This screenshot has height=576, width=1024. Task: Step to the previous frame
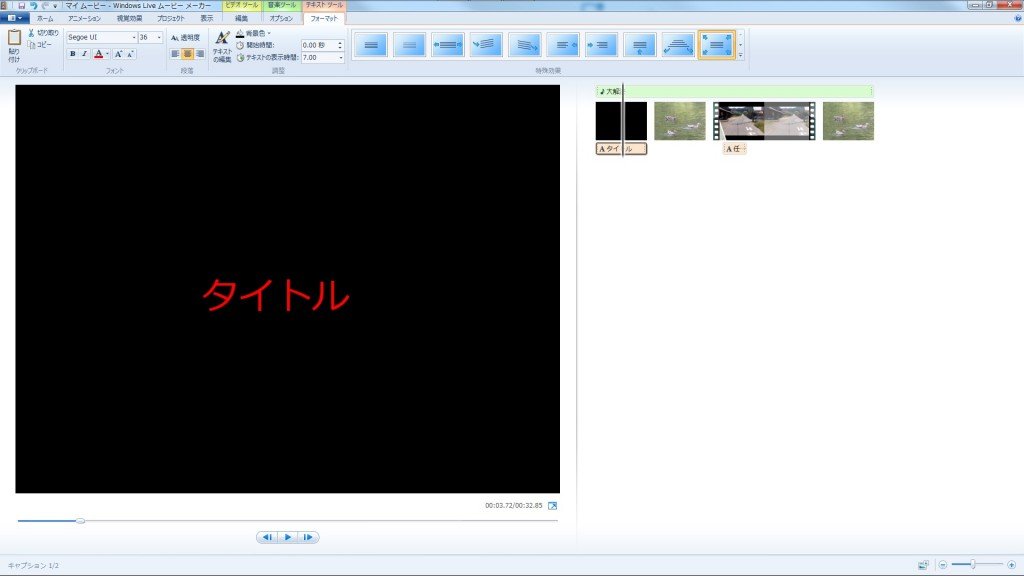point(267,537)
